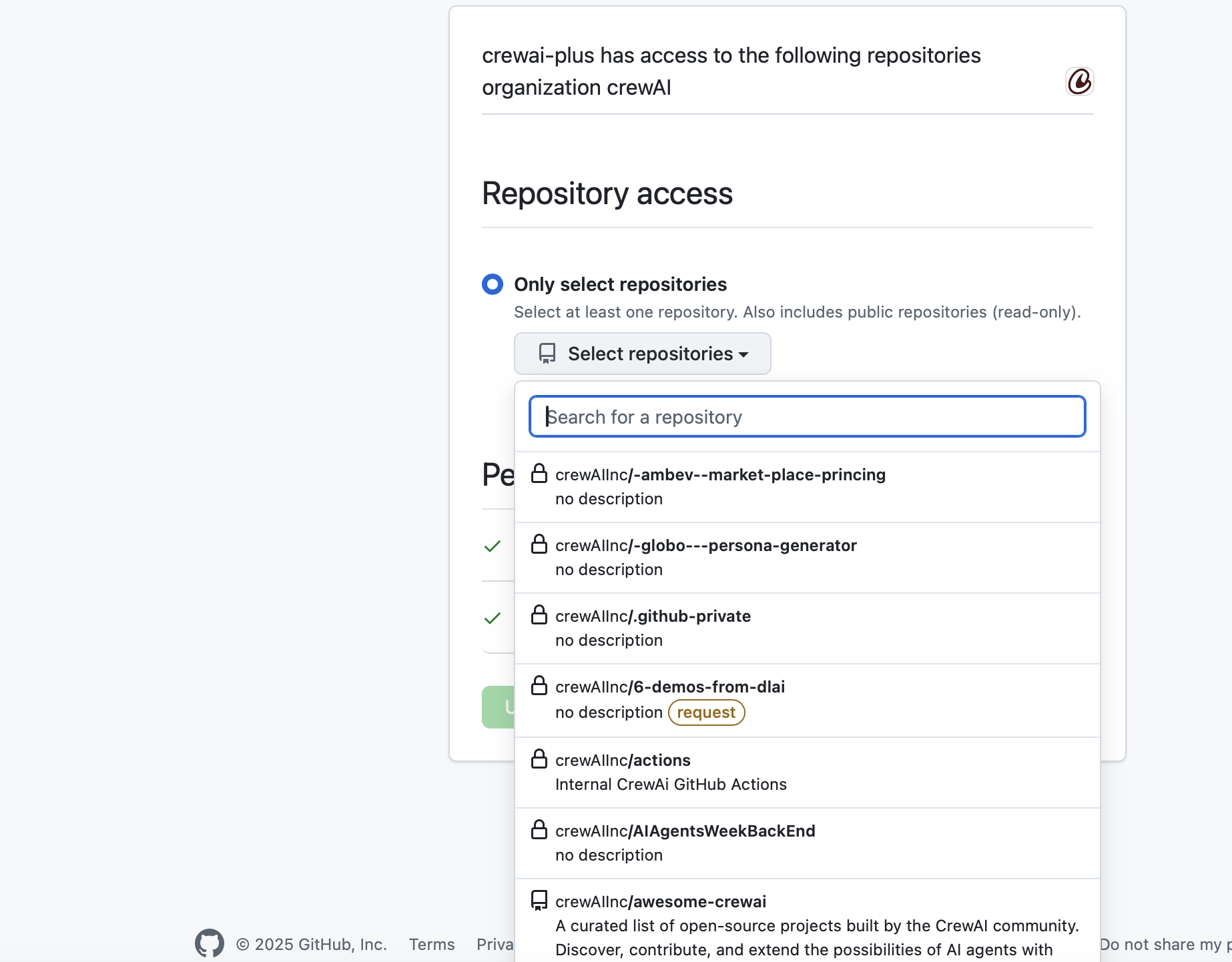Click into the repository search field
This screenshot has height=962, width=1232.
click(806, 416)
